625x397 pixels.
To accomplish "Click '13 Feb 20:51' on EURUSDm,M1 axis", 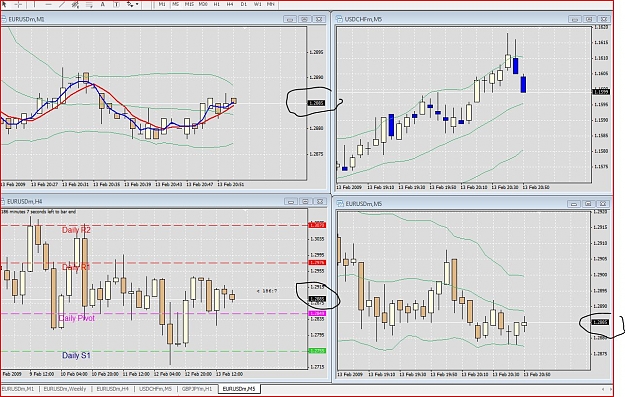I will coord(231,185).
